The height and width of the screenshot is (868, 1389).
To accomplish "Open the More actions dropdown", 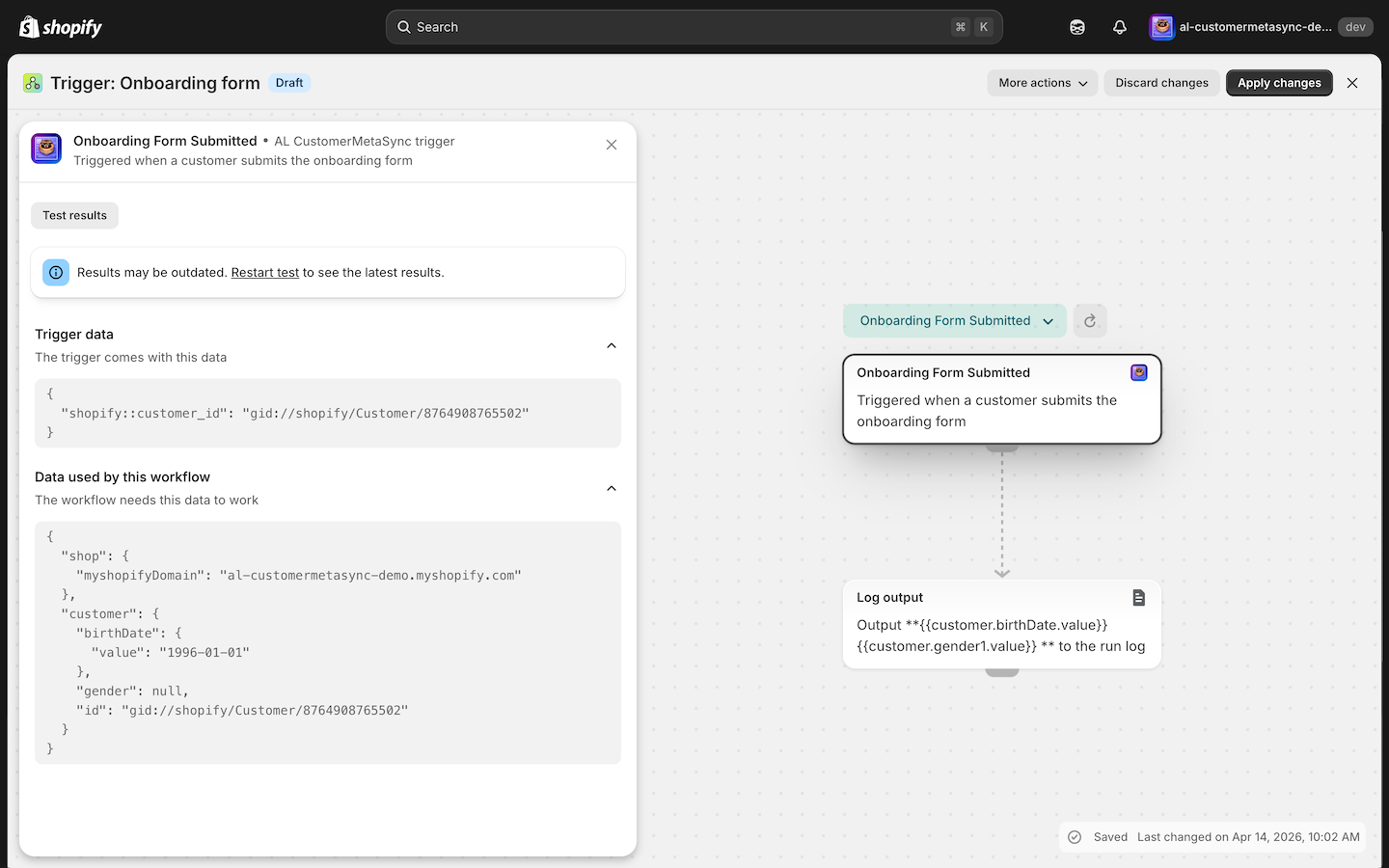I will [x=1043, y=83].
